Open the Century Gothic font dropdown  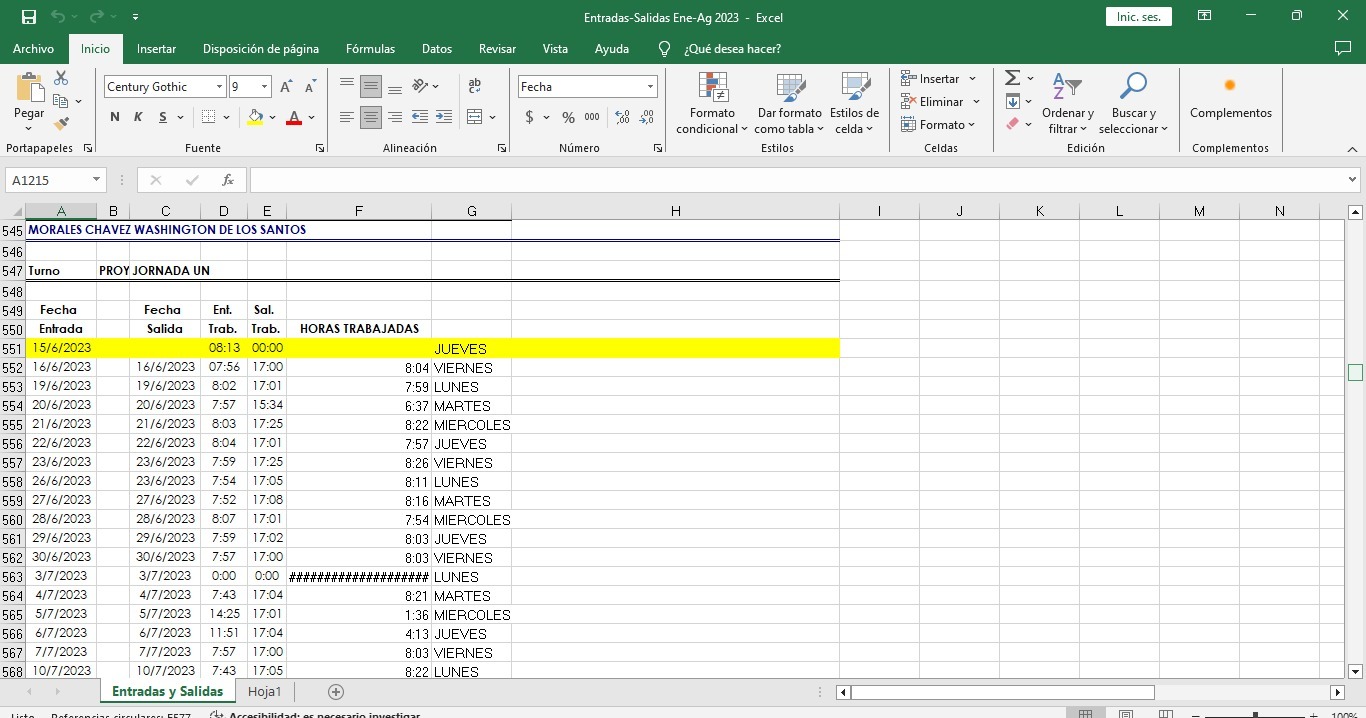[219, 87]
